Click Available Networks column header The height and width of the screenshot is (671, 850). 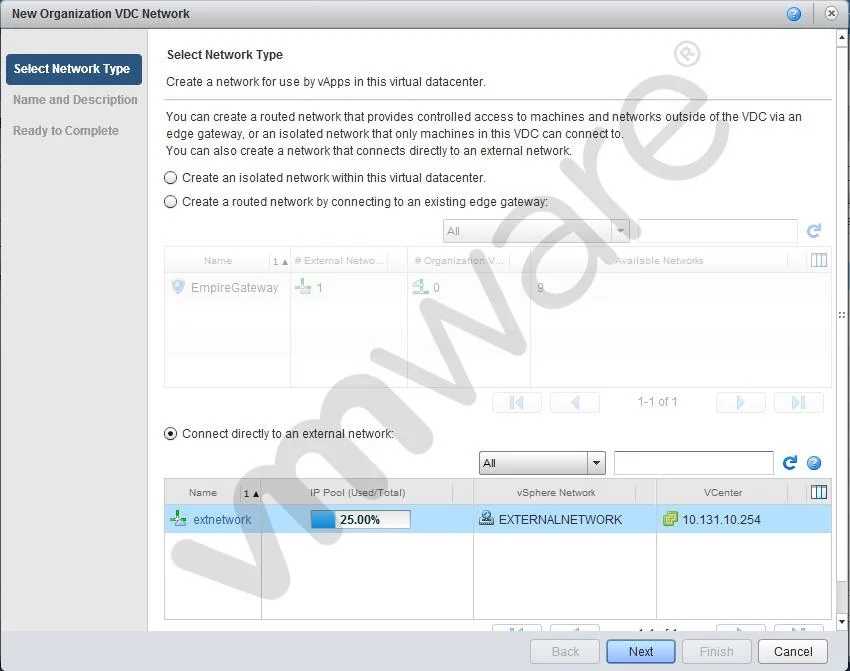point(659,261)
